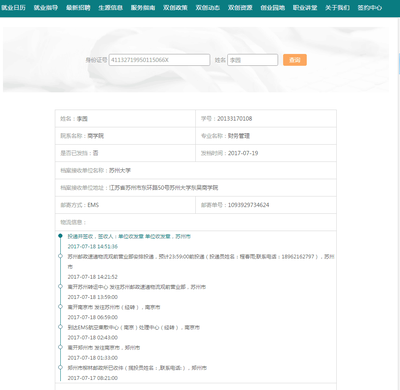Select the mailing method EMS cell
Image resolution: width=400 pixels, height=390 pixels.
click(x=125, y=205)
